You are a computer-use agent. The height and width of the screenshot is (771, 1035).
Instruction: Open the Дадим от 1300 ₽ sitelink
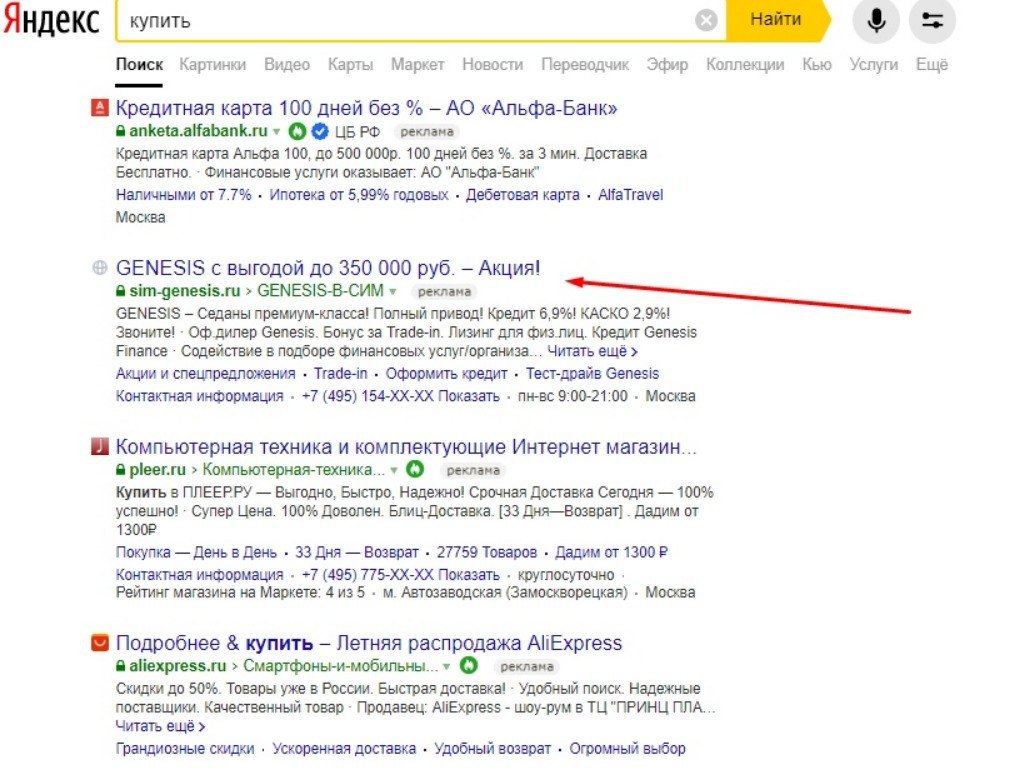point(611,552)
